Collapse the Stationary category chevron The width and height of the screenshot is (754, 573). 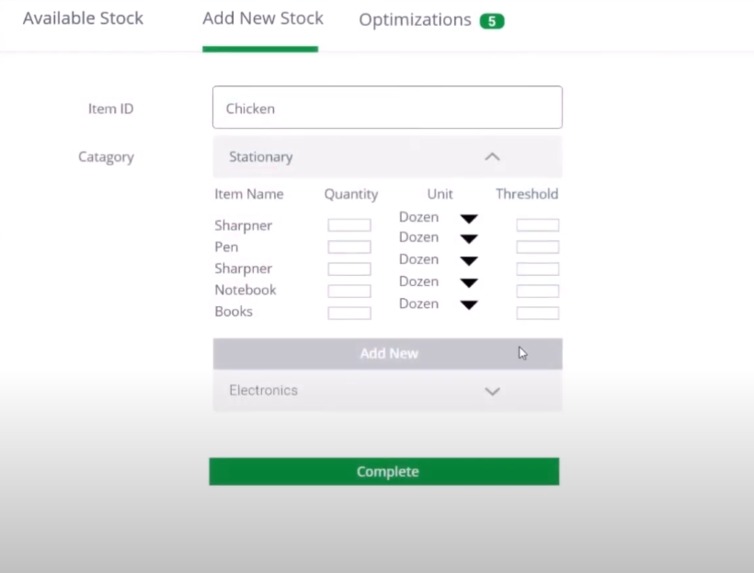[x=492, y=157]
